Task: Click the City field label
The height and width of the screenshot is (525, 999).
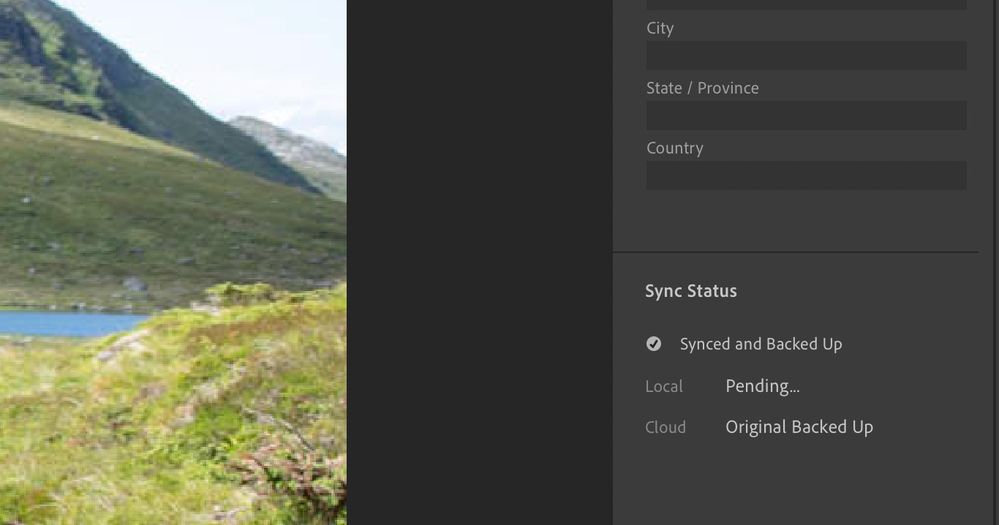Action: tap(660, 28)
